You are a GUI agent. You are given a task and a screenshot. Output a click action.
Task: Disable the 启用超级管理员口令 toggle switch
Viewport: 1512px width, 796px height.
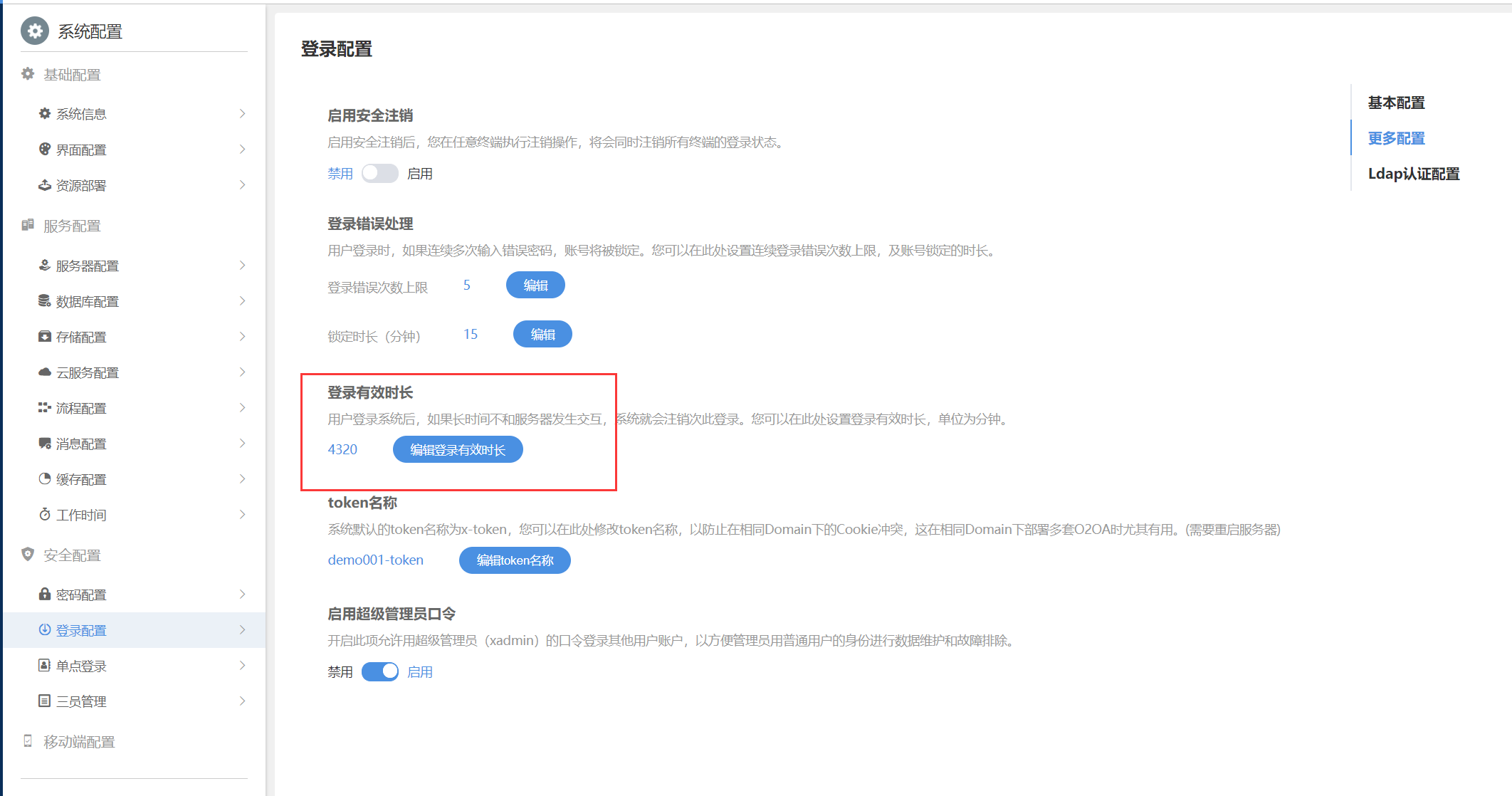(379, 671)
